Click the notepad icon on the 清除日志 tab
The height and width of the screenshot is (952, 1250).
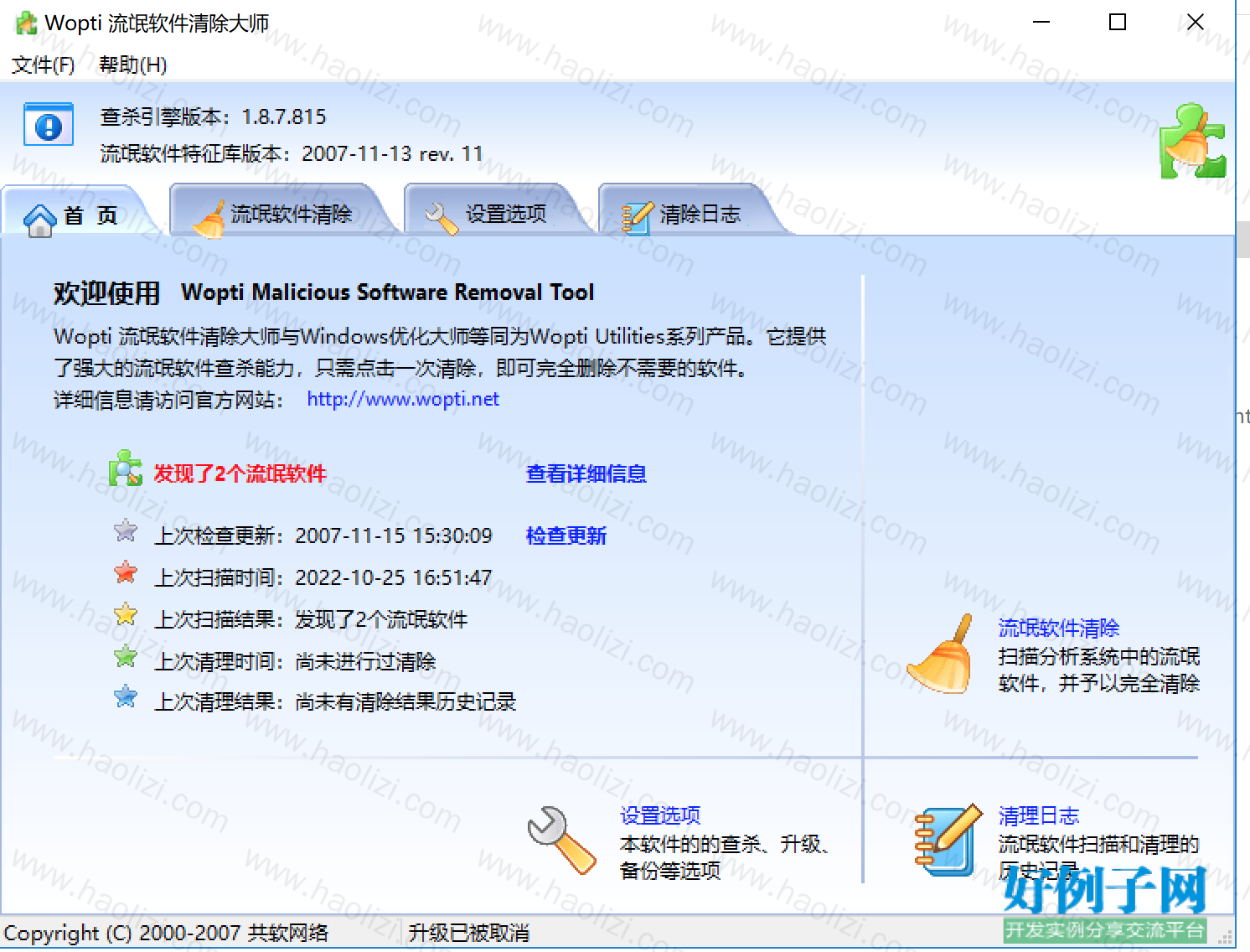637,217
